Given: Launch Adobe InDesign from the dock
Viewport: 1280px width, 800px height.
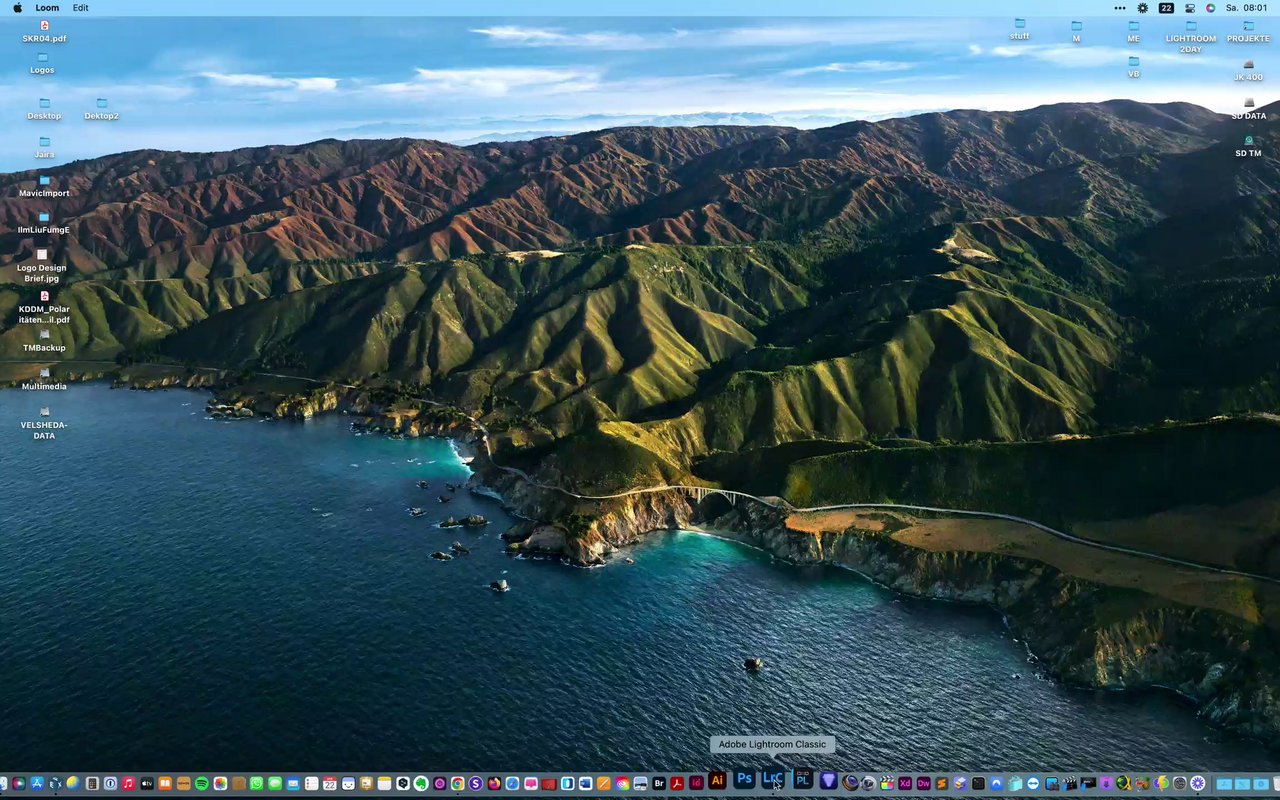Looking at the screenshot, I should [696, 783].
